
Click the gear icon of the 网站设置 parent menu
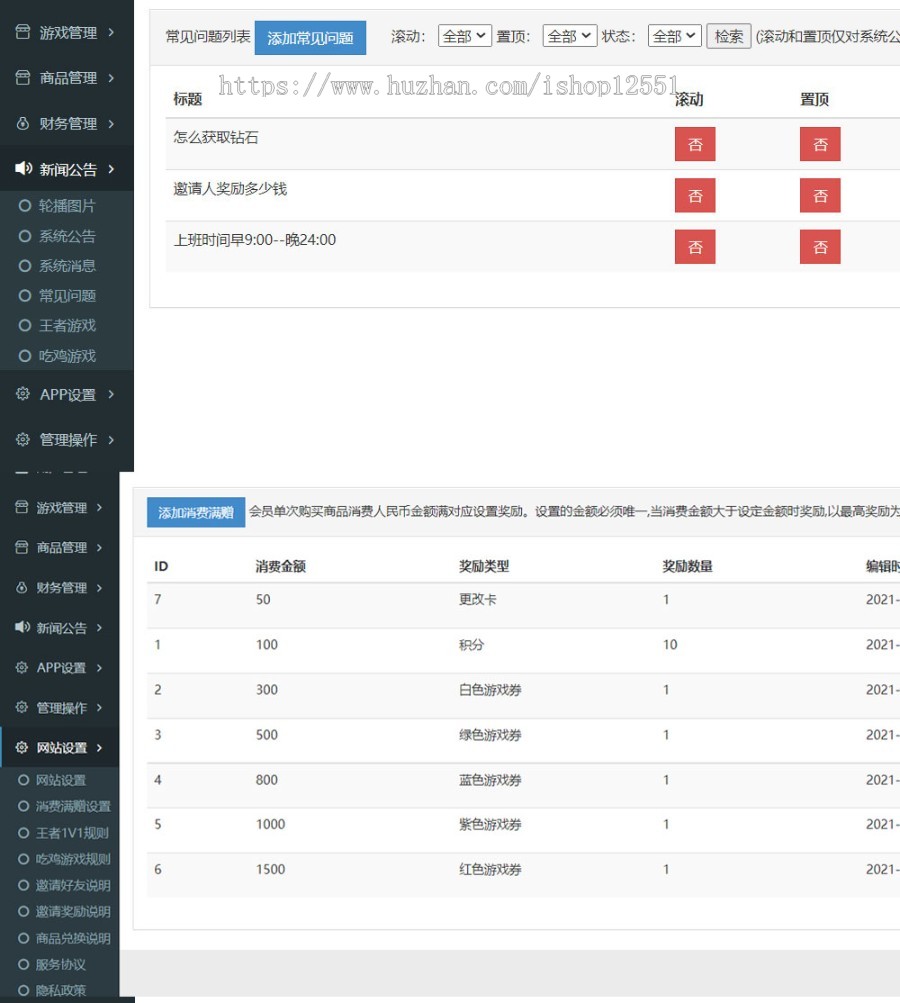click(x=22, y=747)
